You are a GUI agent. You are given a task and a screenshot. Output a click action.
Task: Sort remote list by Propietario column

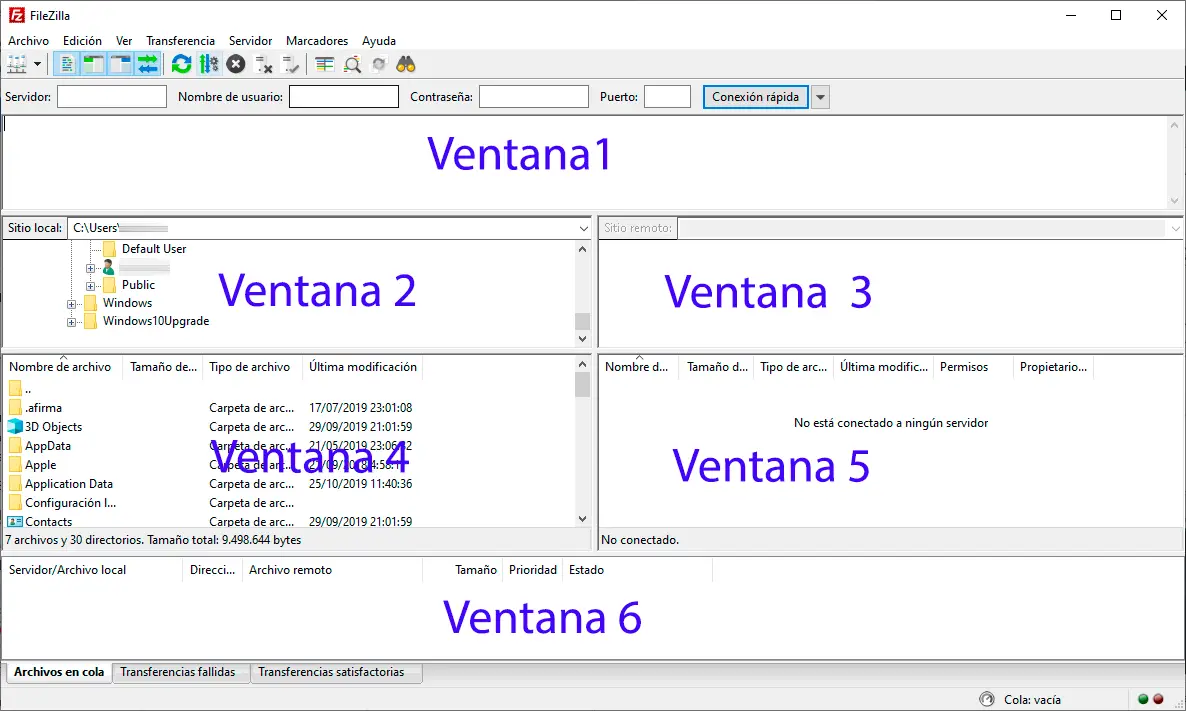click(x=1054, y=367)
